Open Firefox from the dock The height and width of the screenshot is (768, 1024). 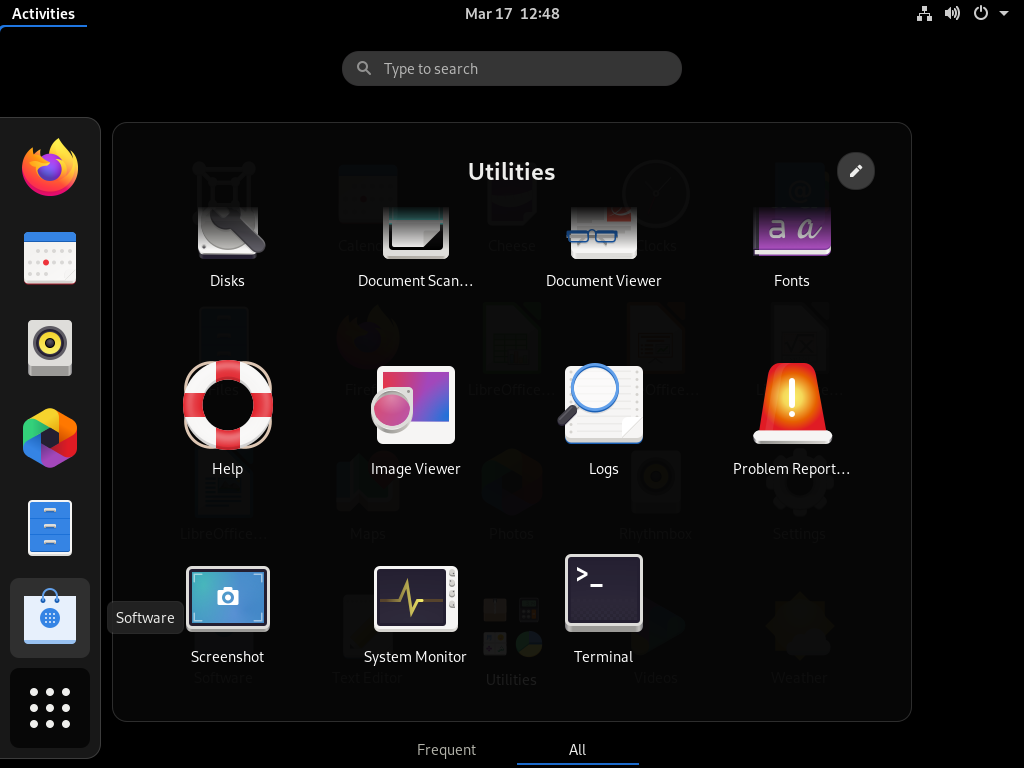[50, 168]
